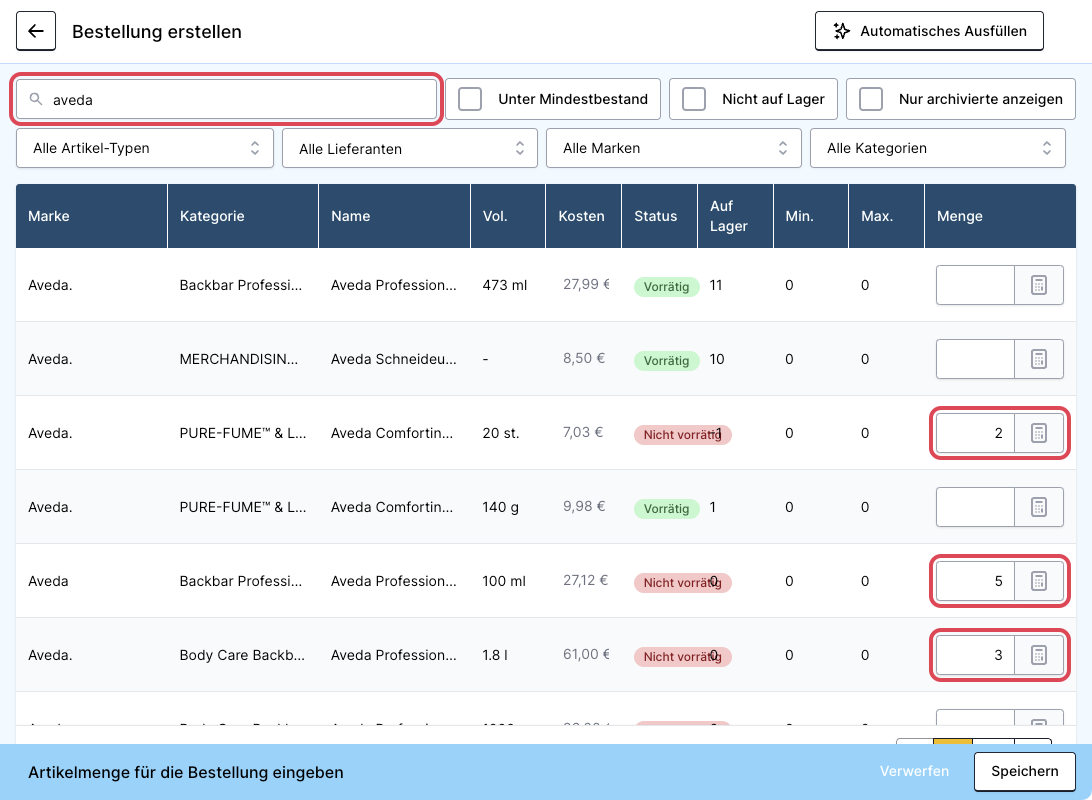Open calculator for the 473 ml Aveda product
The image size is (1092, 800).
(1038, 285)
